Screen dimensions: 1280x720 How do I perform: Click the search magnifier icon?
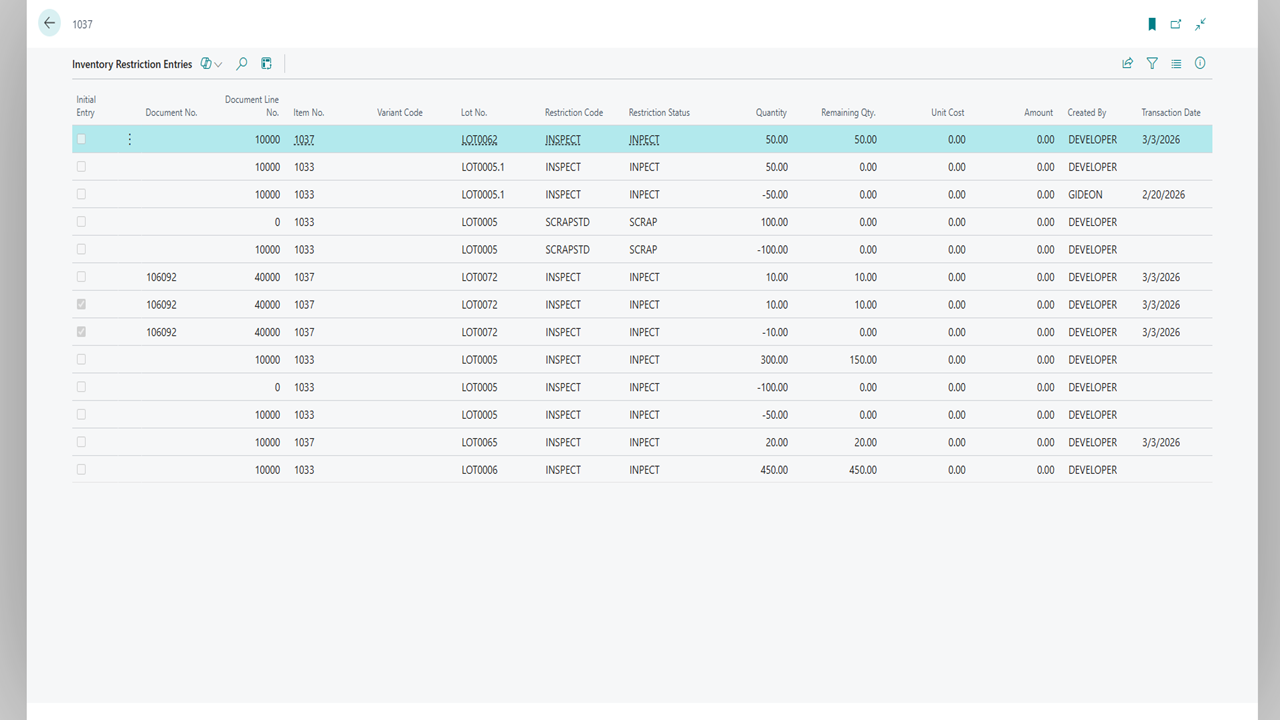point(242,64)
